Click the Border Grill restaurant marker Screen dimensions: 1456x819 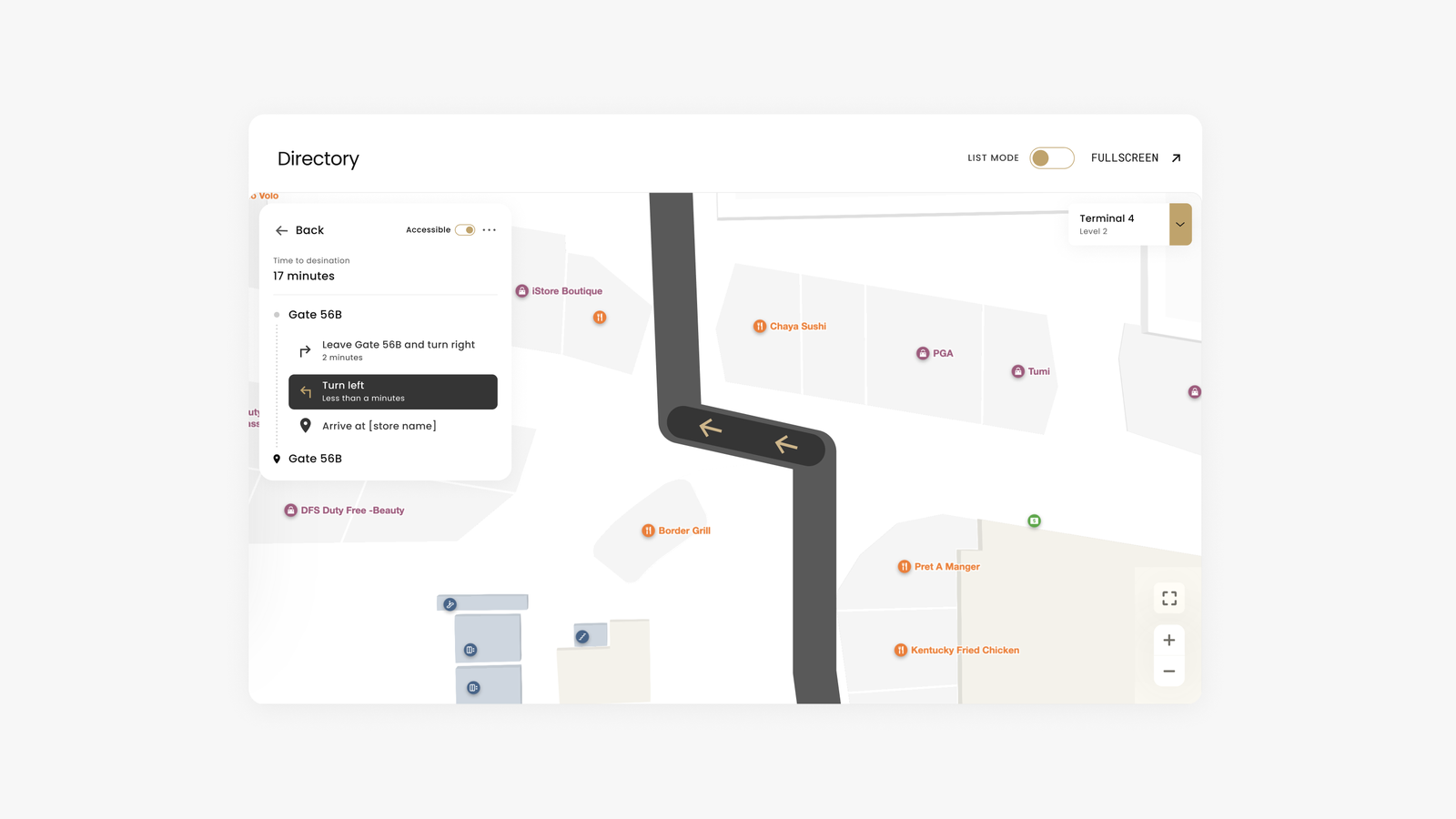pos(647,531)
